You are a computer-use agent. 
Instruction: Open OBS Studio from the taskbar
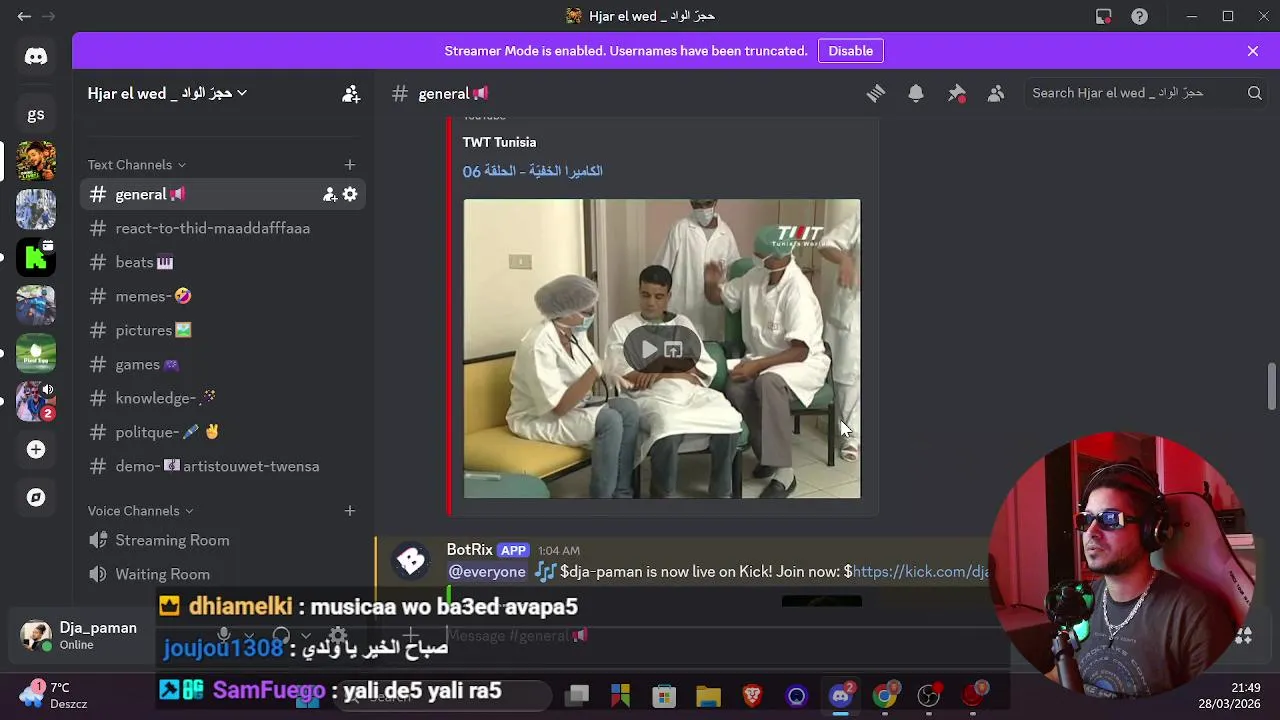pos(929,696)
